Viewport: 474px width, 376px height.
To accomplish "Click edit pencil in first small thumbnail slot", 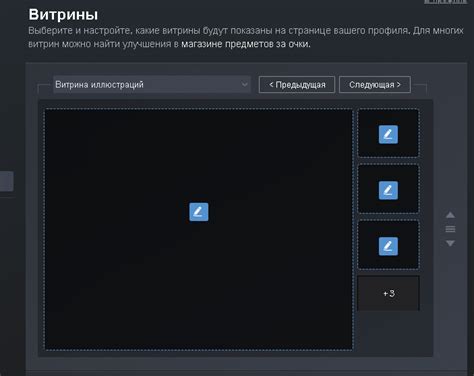I will tap(388, 134).
